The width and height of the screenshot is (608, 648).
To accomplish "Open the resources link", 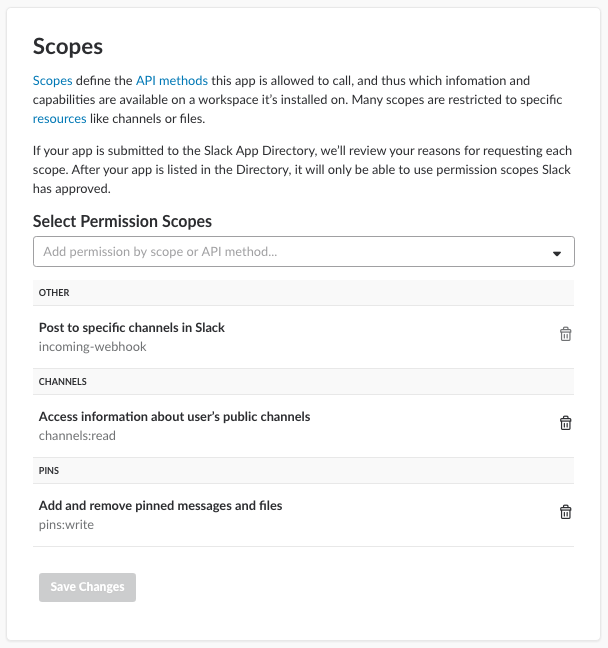I will [x=60, y=119].
